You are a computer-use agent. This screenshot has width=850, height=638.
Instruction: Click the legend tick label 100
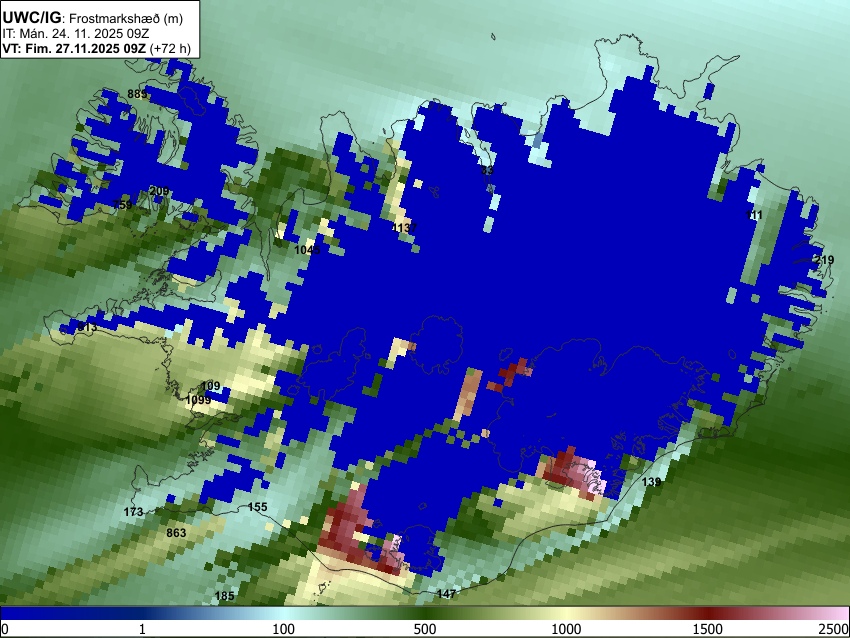(283, 629)
